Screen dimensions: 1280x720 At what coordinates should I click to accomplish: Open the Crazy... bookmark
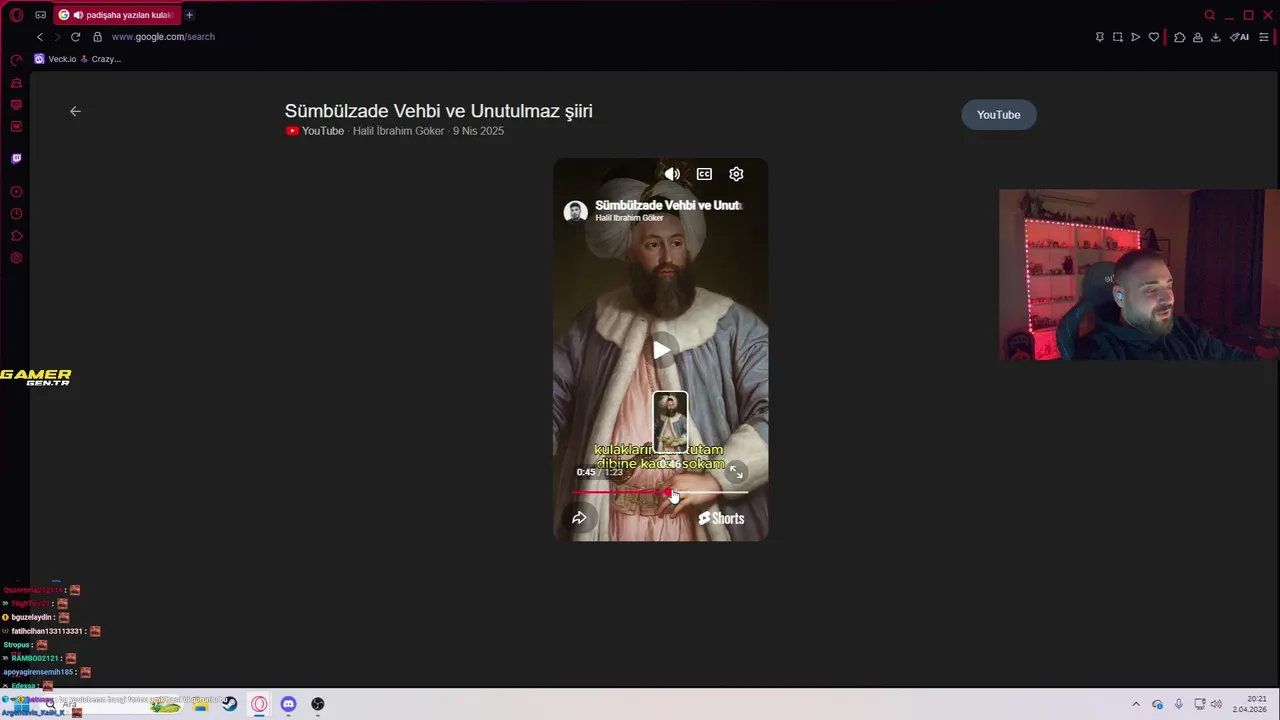coord(100,59)
